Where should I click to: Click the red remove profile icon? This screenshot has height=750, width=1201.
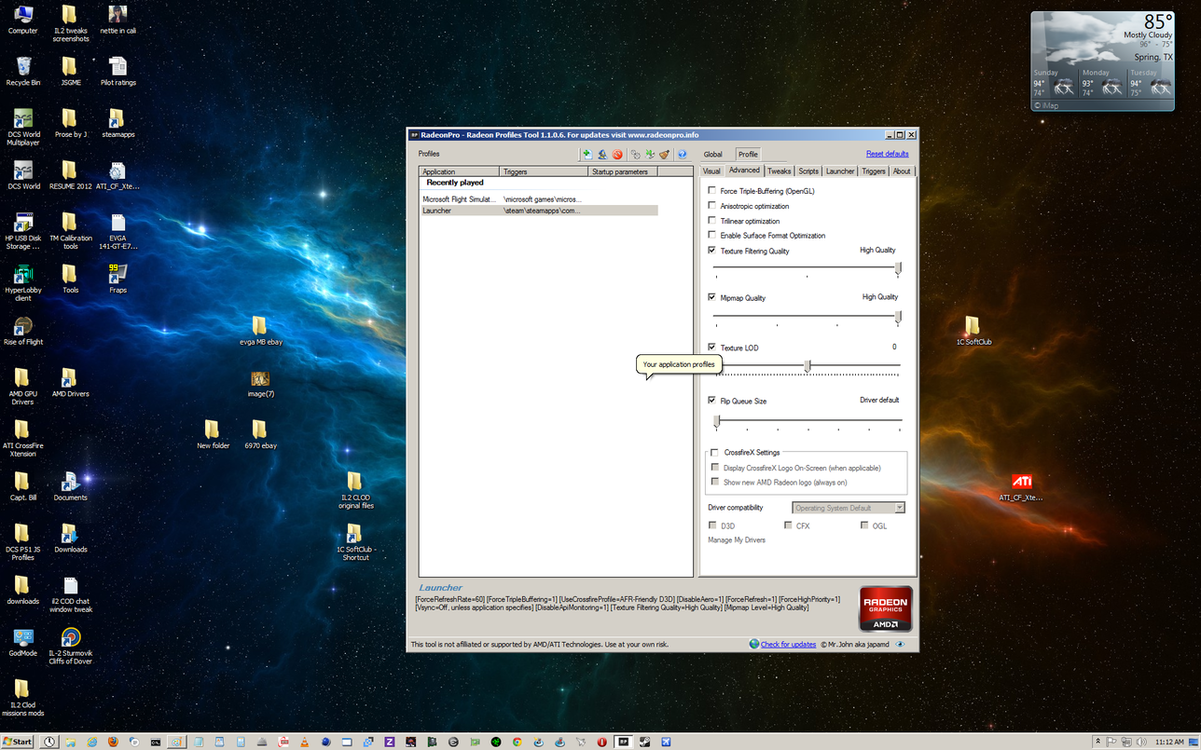point(617,154)
